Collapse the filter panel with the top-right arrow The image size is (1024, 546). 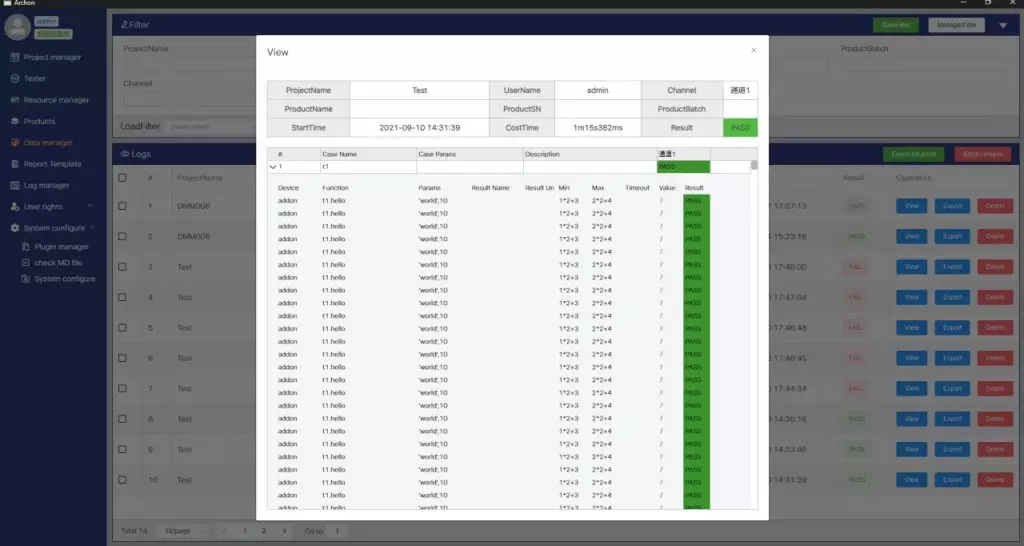click(1003, 26)
